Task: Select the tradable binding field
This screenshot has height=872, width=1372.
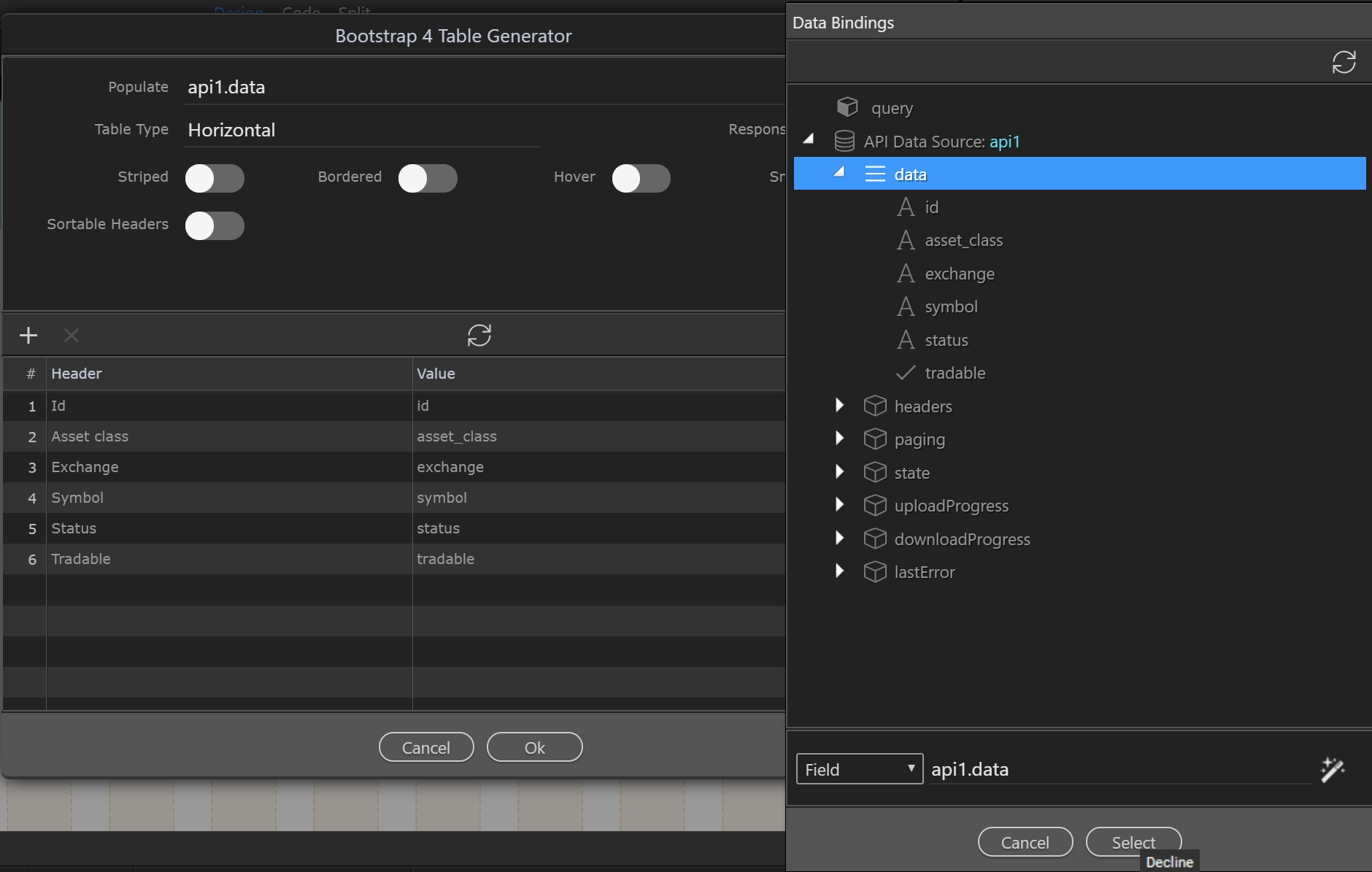Action: pos(955,373)
